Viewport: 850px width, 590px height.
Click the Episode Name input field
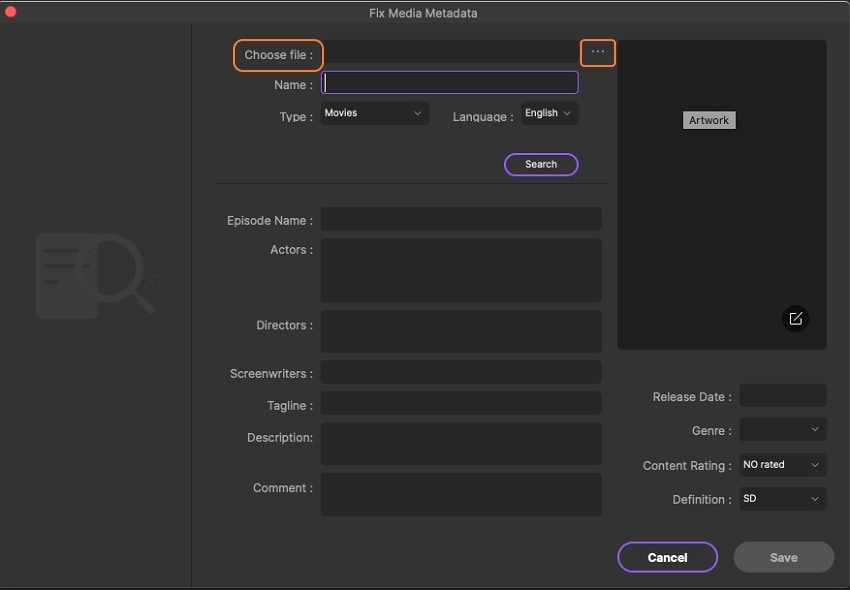click(461, 219)
